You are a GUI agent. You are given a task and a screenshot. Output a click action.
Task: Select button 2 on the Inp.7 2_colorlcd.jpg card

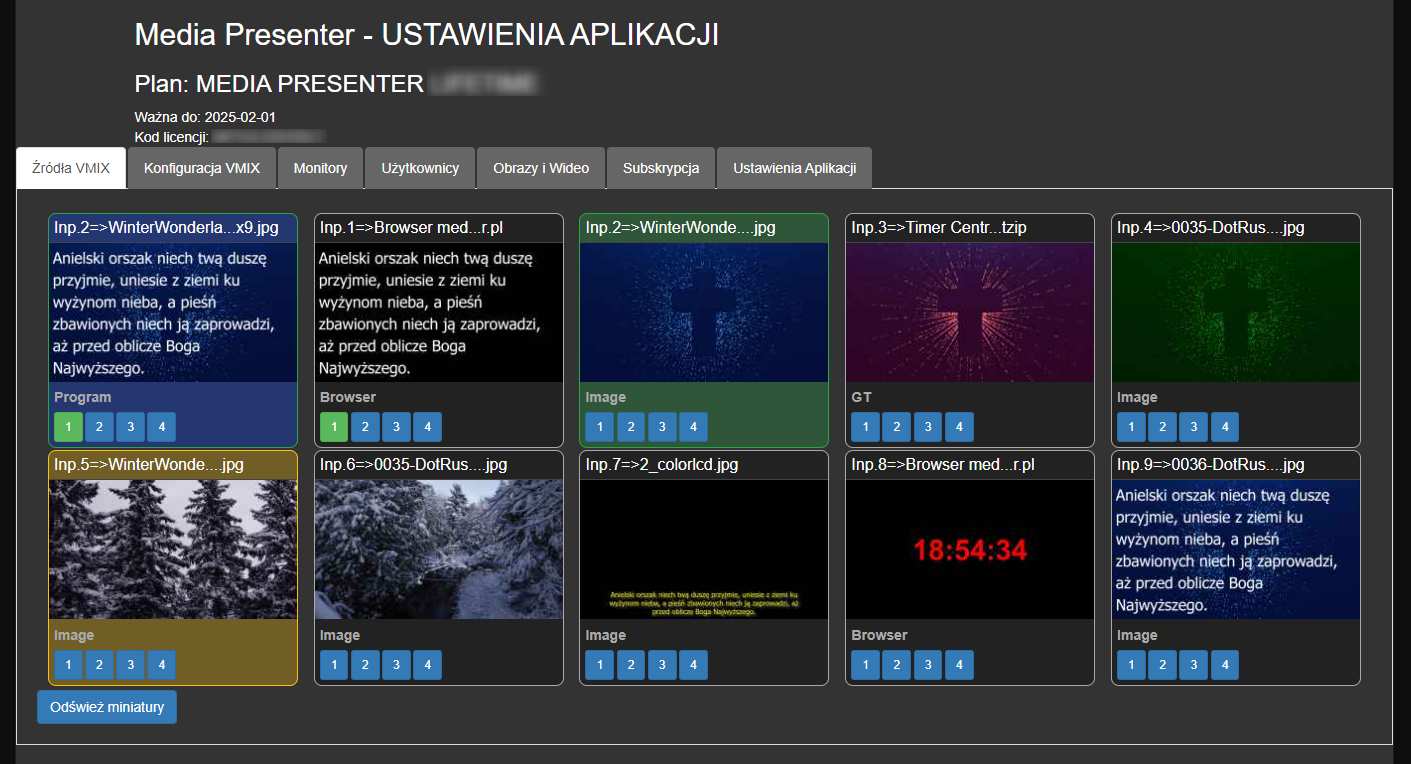(631, 665)
